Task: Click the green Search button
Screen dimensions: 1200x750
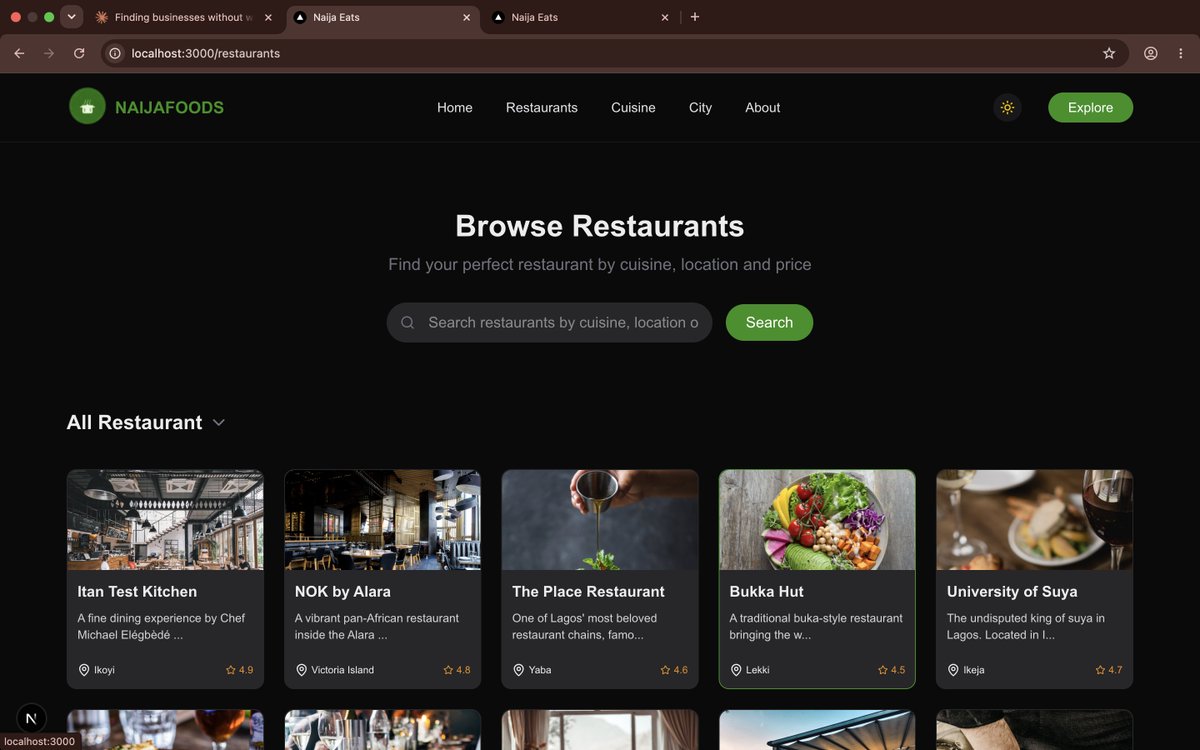Action: (769, 322)
